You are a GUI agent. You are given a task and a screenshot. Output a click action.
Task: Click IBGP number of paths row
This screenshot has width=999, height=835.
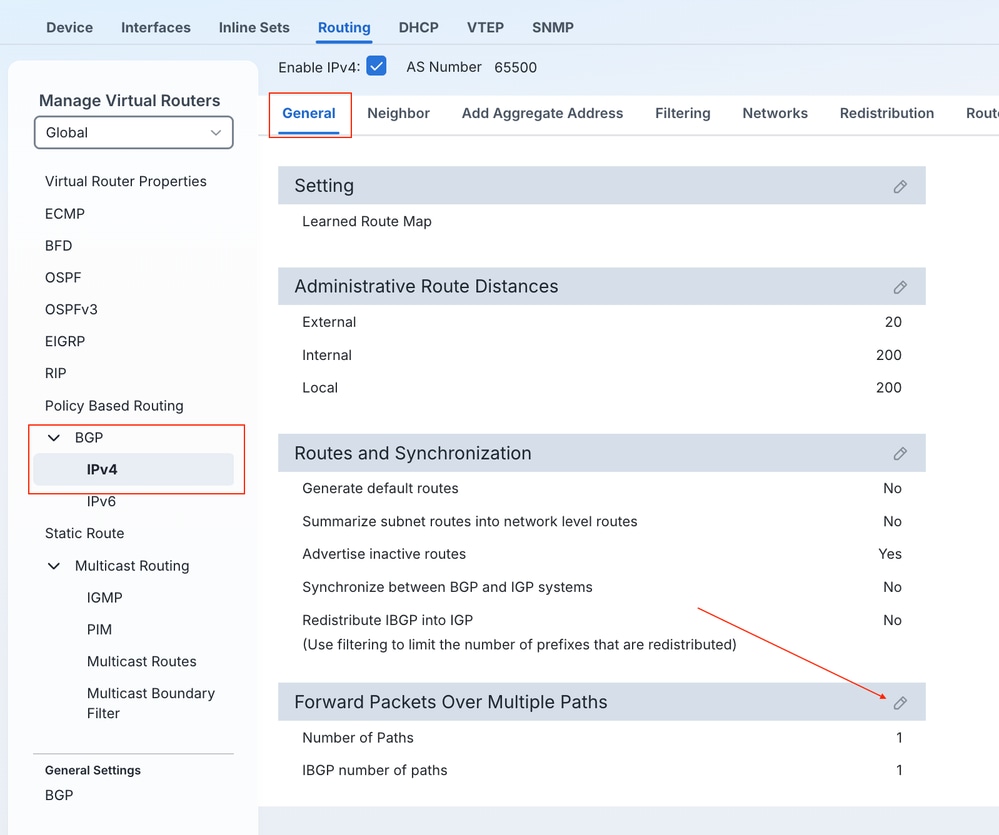[601, 771]
